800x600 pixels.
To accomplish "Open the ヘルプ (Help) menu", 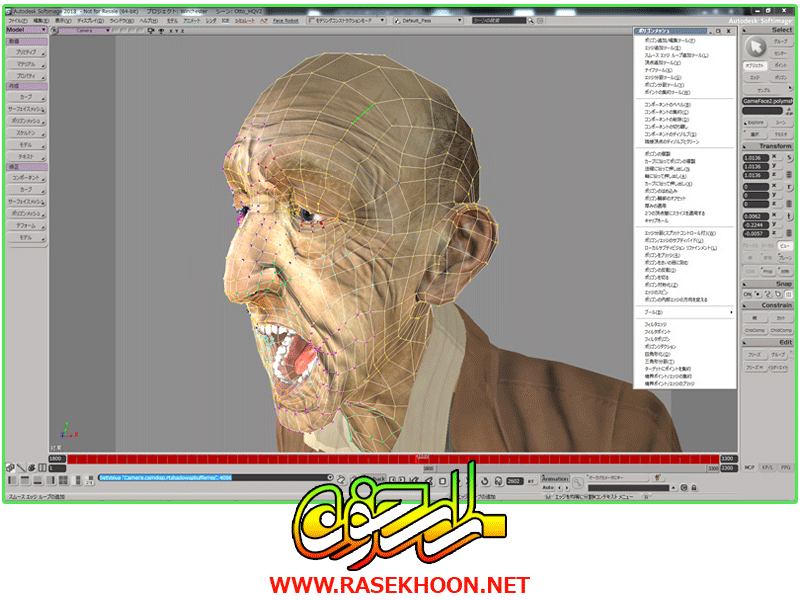I will (x=149, y=21).
